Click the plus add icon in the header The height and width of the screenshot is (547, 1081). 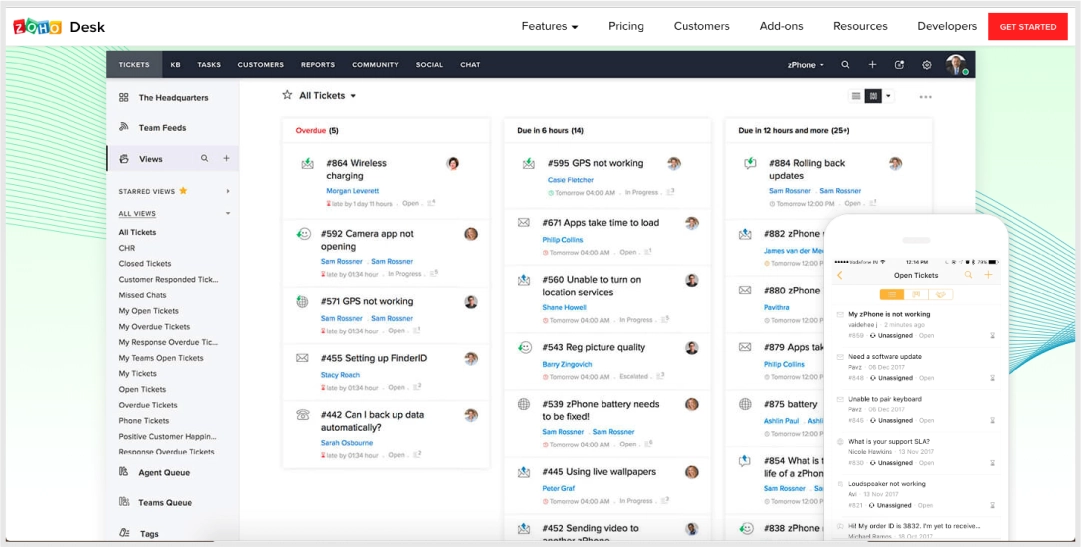tap(872, 65)
